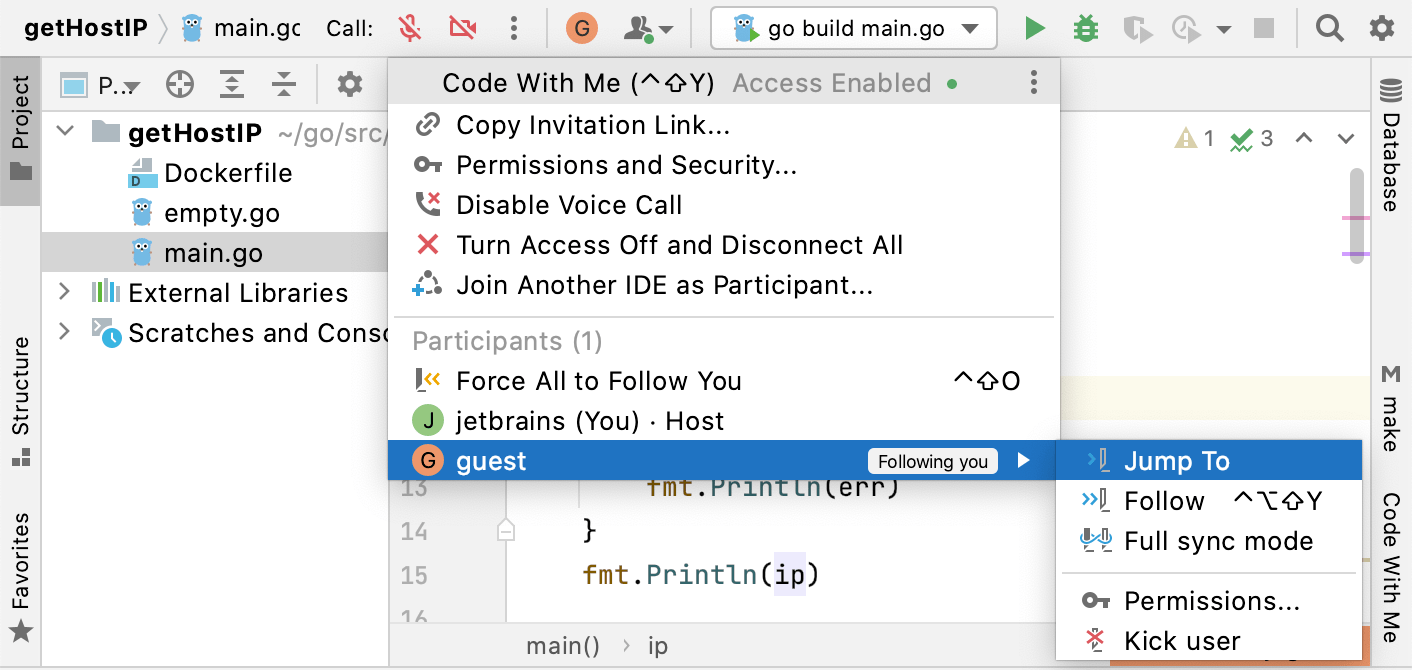Image resolution: width=1412 pixels, height=670 pixels.
Task: Open the Structure tool window tab
Action: click(x=20, y=402)
